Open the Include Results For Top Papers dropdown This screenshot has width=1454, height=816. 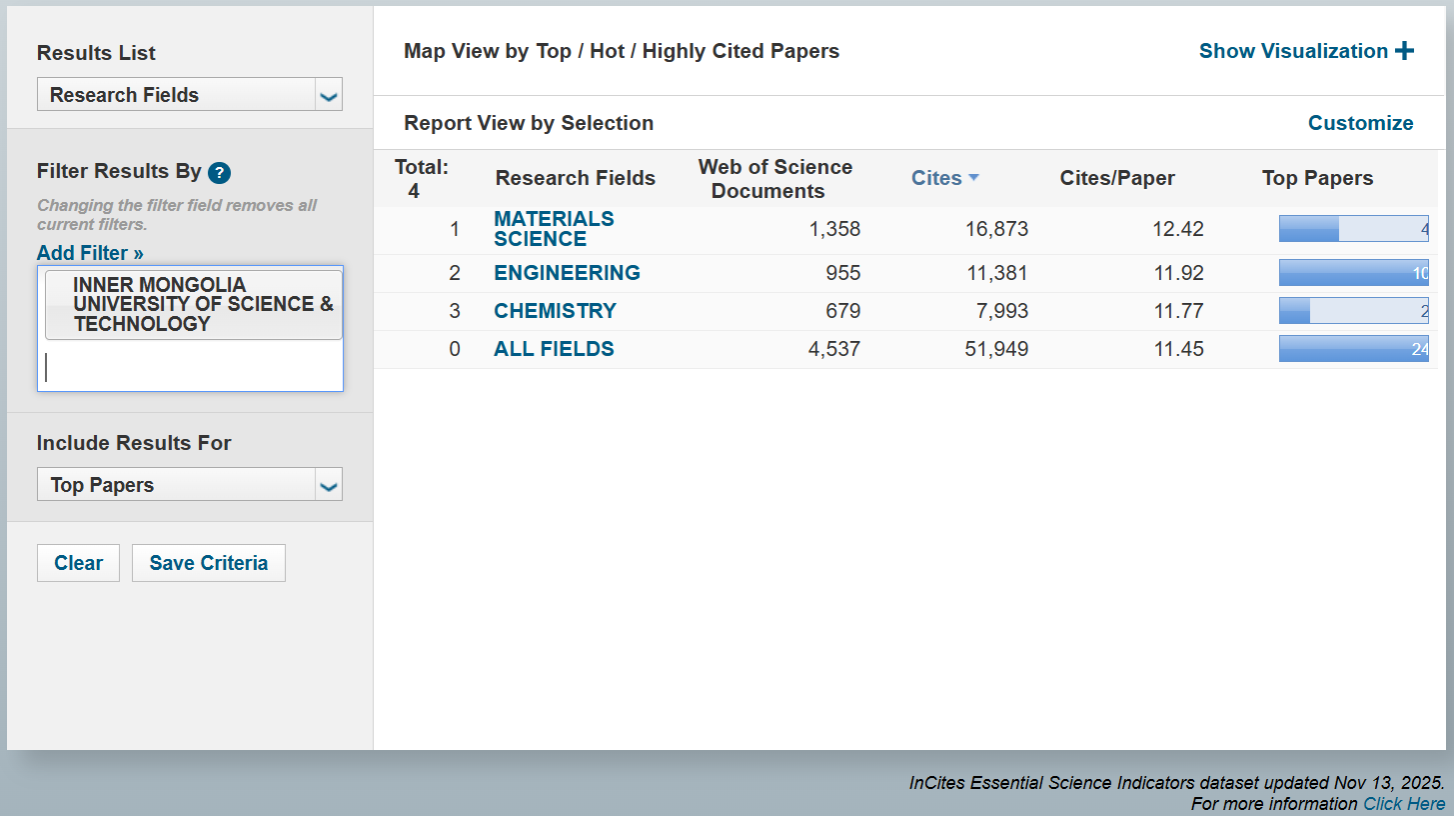pos(189,485)
